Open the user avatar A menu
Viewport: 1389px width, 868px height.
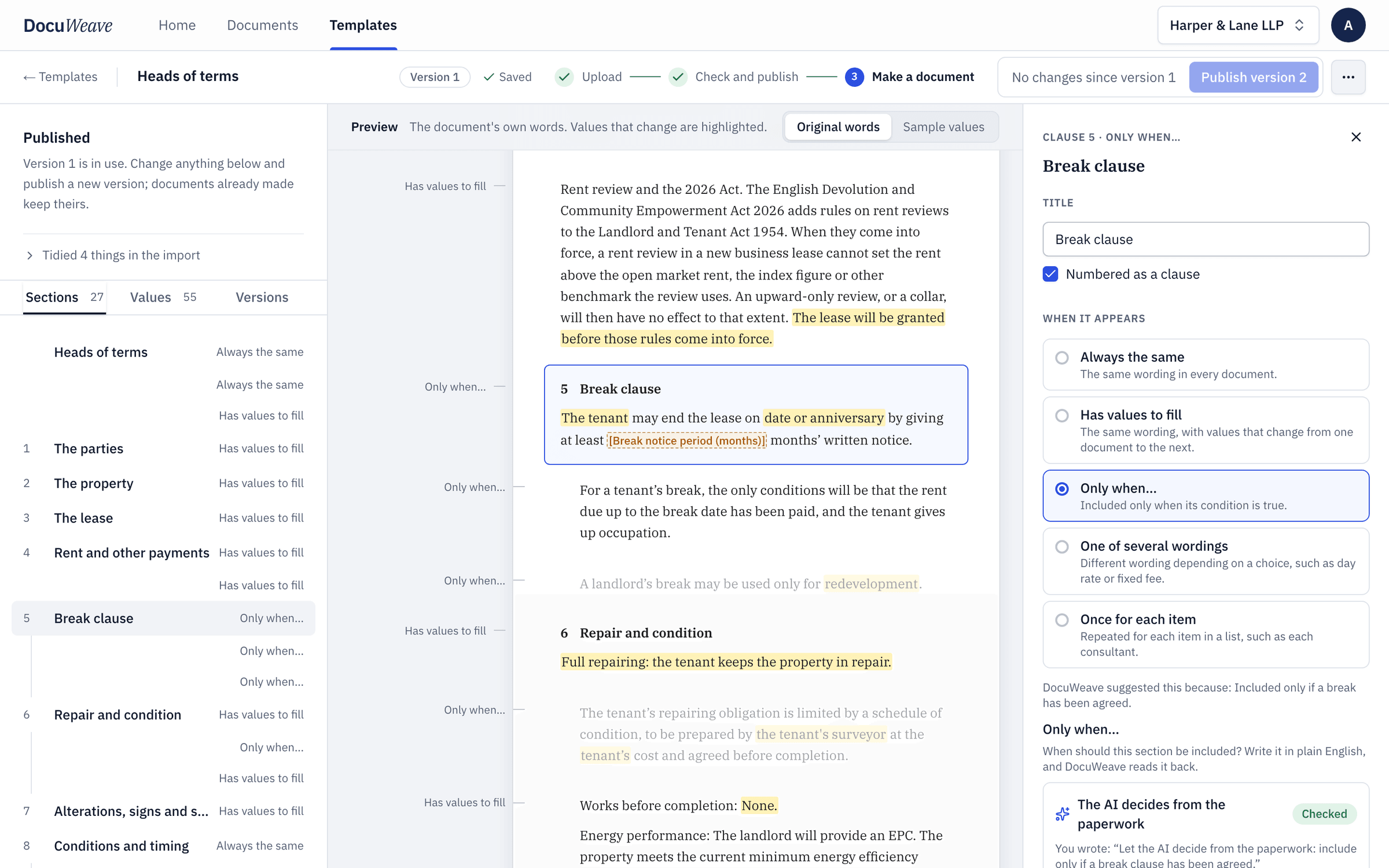coord(1348,25)
